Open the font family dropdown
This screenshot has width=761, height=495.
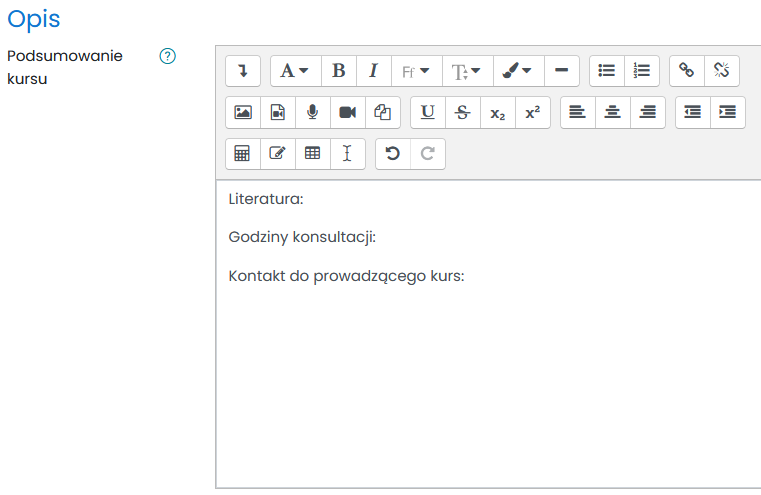[415, 71]
